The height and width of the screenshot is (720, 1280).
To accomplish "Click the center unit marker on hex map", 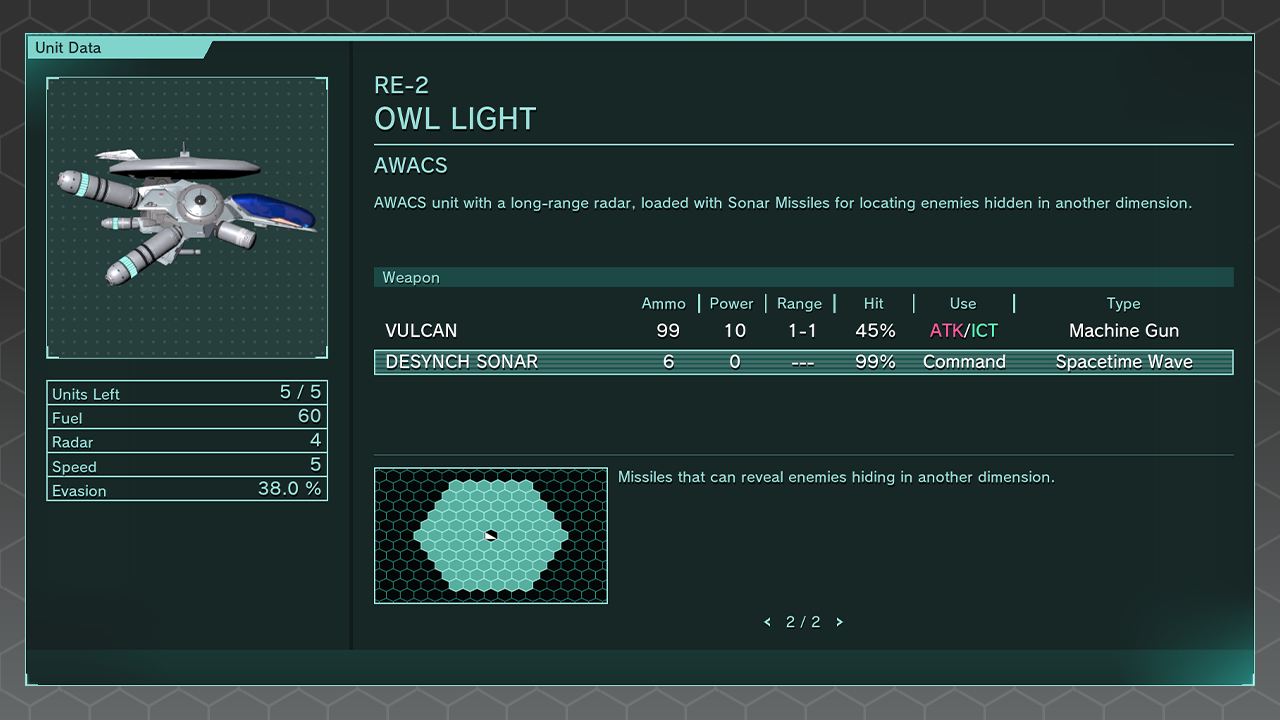I will [x=490, y=536].
